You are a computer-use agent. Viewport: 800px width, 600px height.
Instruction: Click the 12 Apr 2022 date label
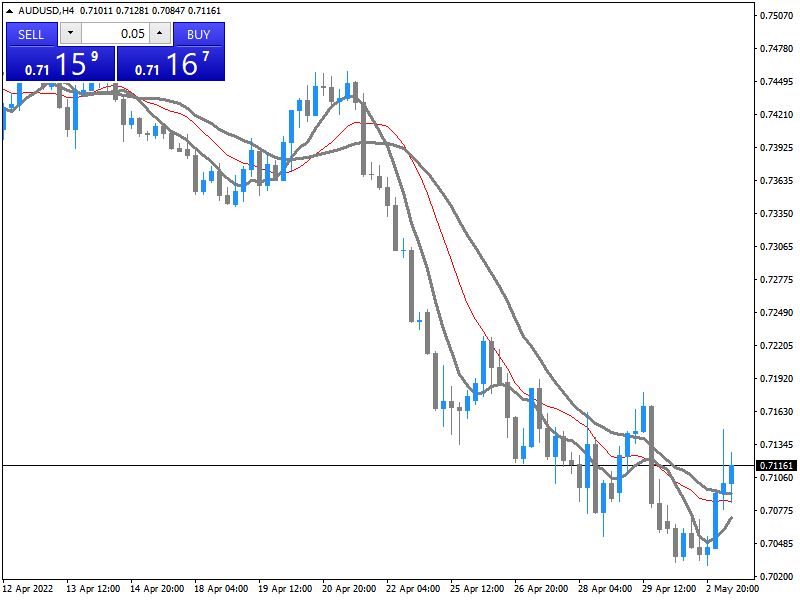coord(27,589)
